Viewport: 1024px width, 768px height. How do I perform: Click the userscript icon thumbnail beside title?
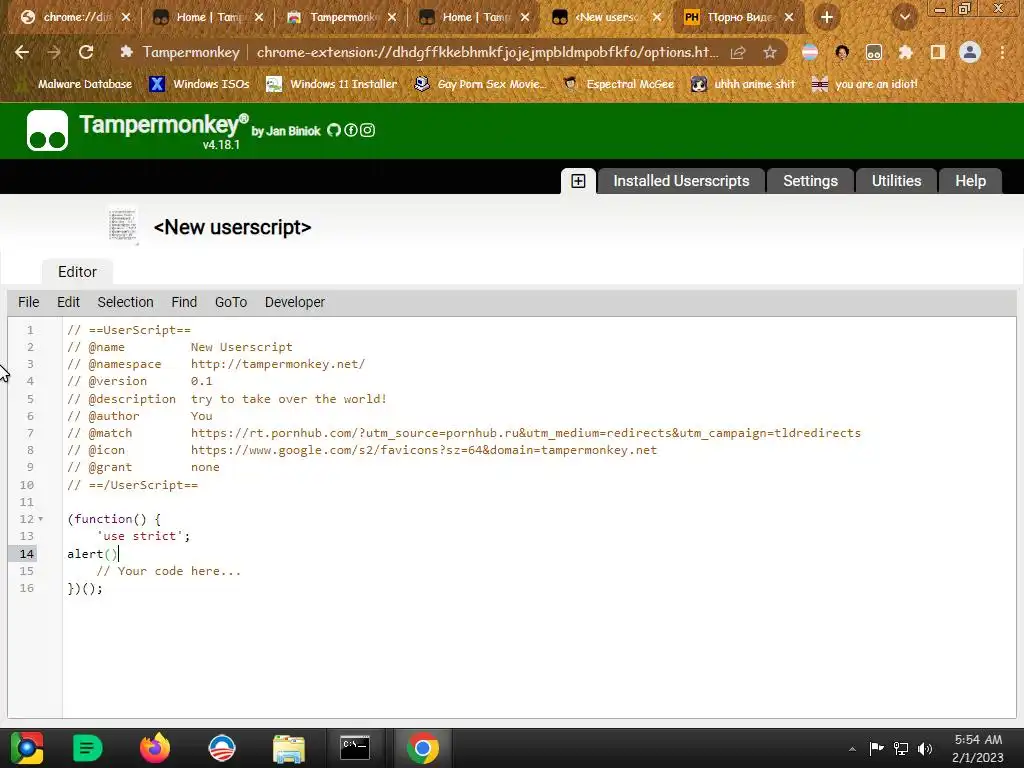point(123,226)
